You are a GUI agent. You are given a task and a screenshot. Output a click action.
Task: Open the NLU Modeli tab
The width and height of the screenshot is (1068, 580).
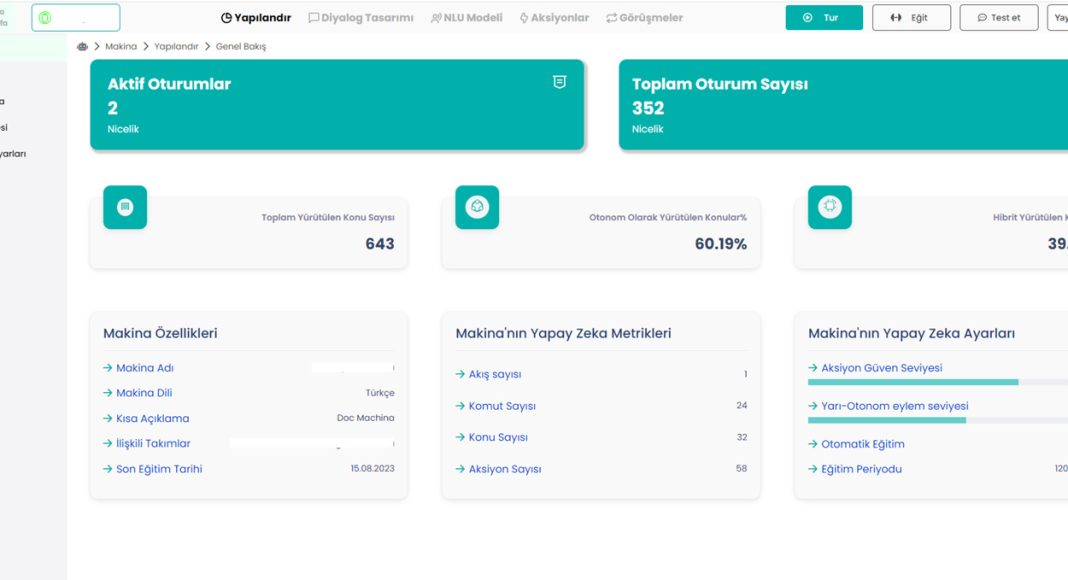coord(467,18)
